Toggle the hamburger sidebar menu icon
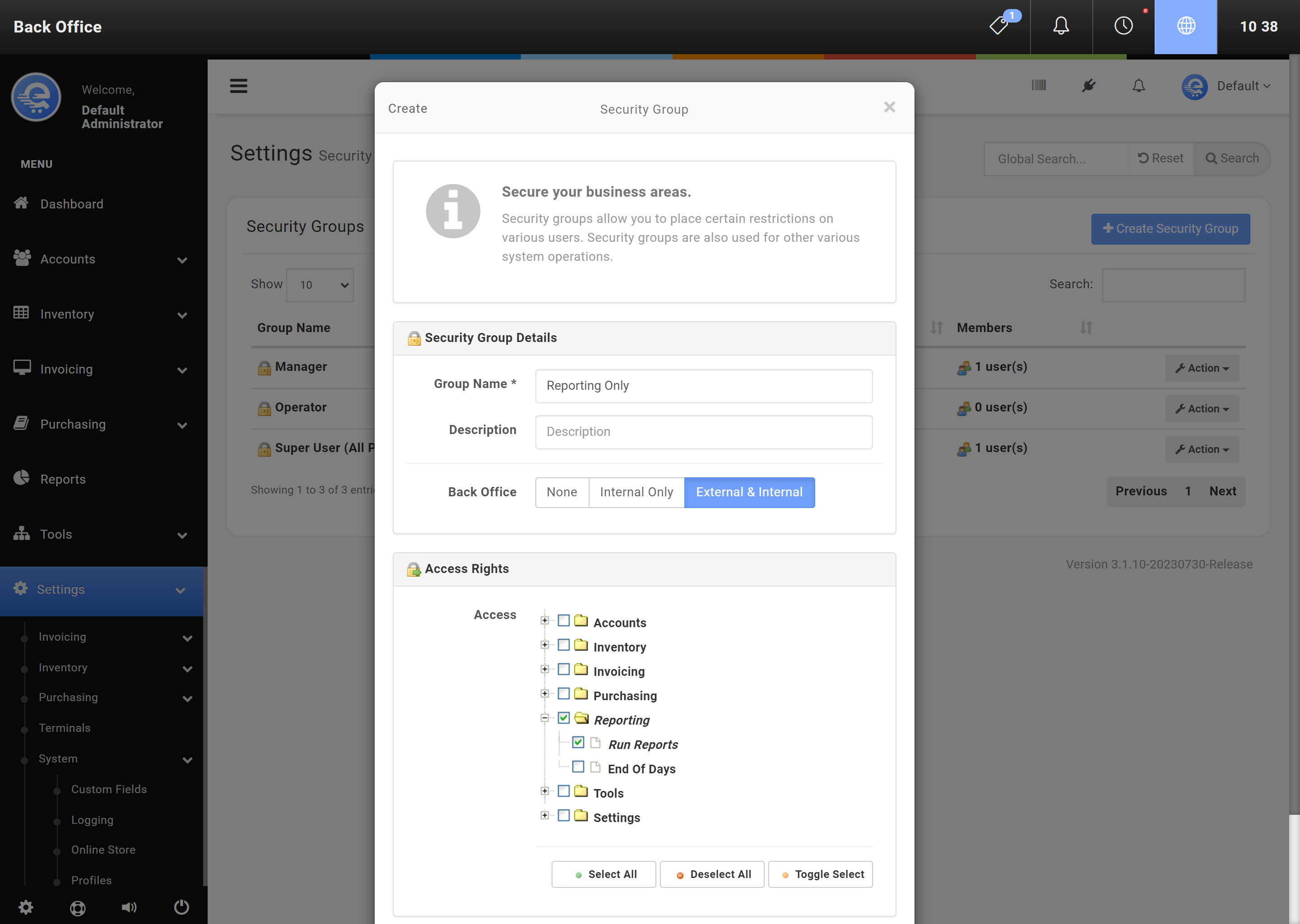Viewport: 1300px width, 924px height. (x=238, y=86)
